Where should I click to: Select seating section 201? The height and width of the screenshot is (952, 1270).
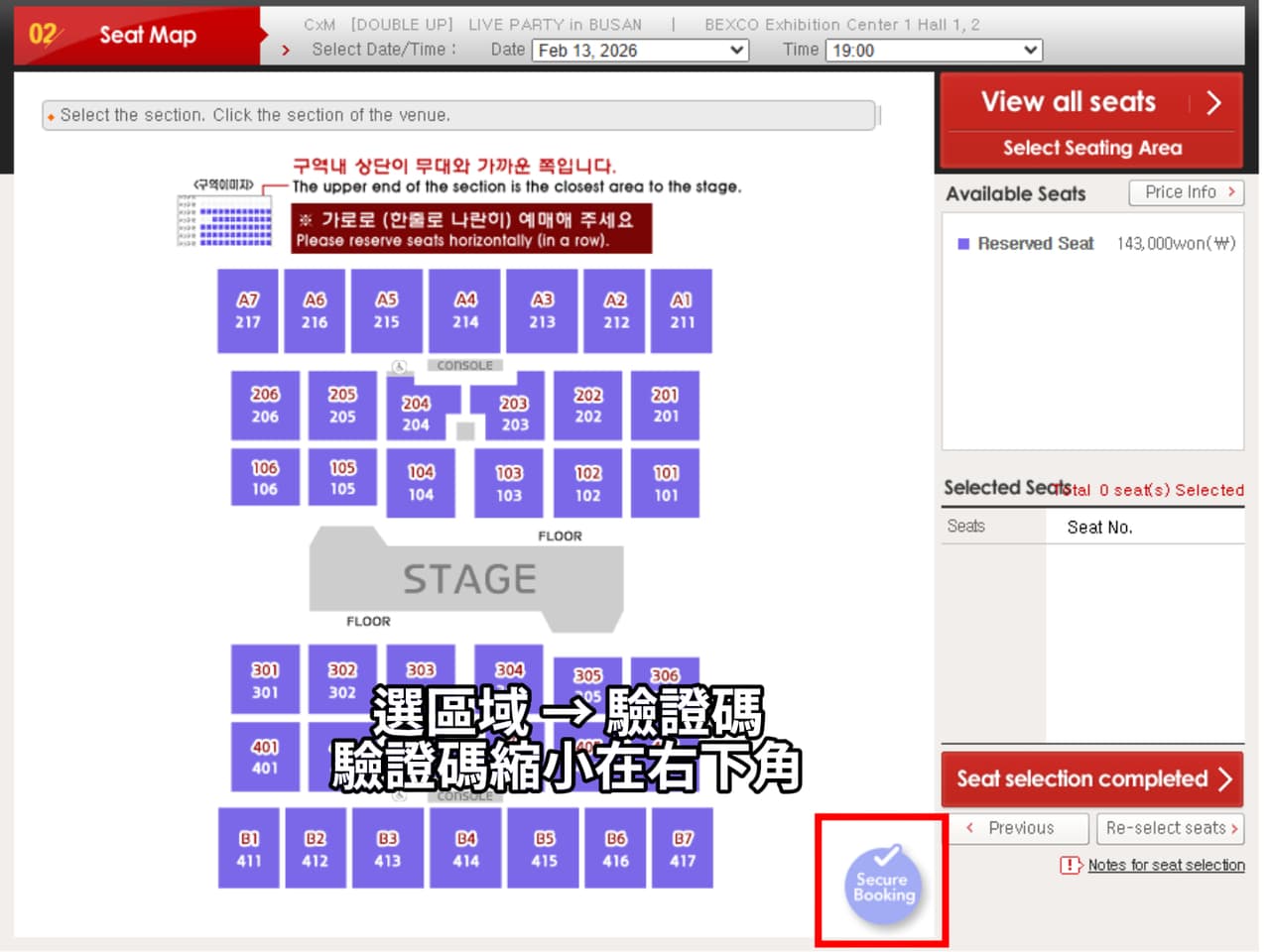[666, 406]
